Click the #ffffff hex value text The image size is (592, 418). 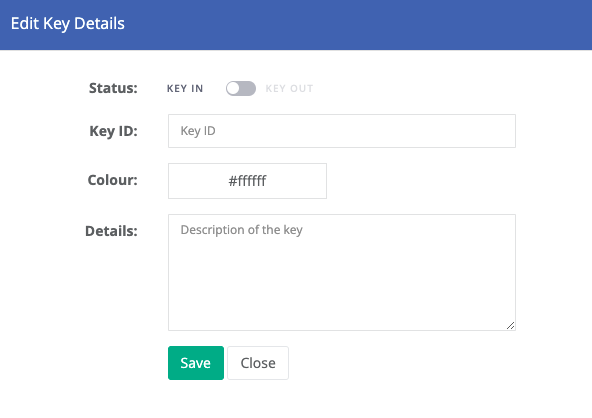click(247, 181)
